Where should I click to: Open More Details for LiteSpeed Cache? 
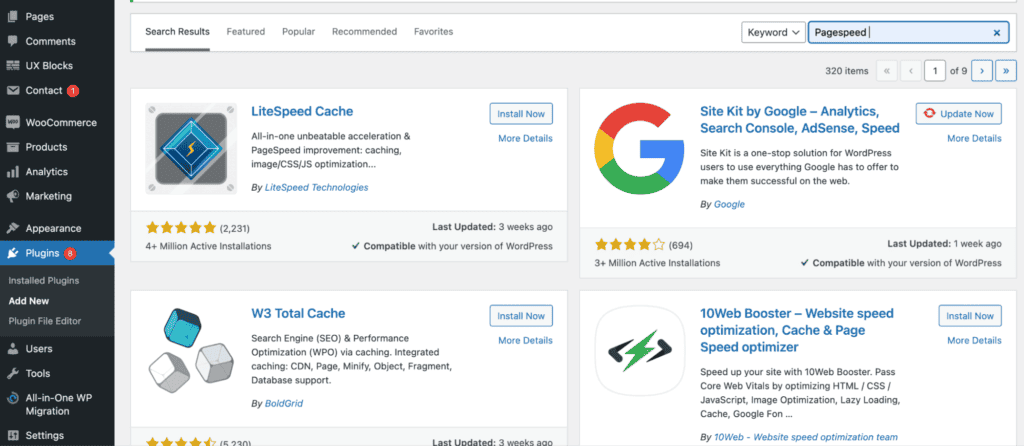(525, 138)
